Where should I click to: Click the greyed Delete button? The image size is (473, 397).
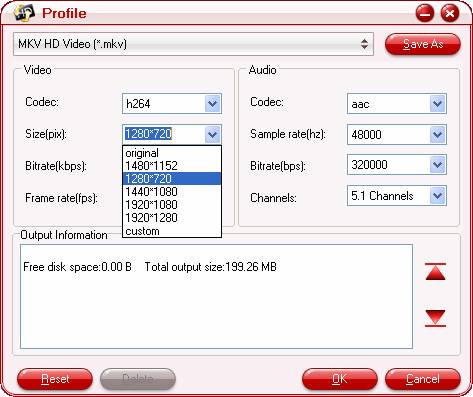[138, 379]
